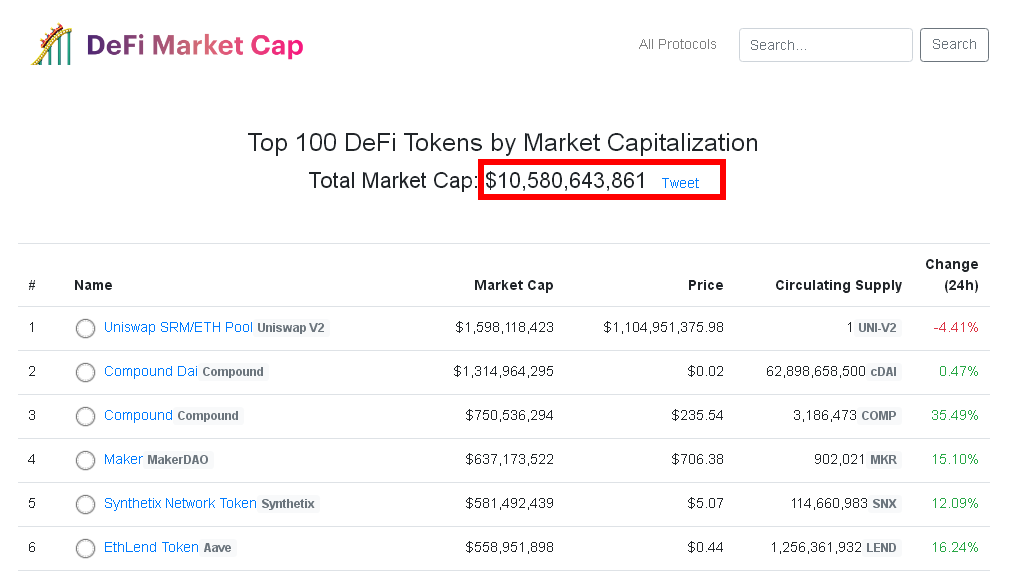Screen dimensions: 1011x573
Task: Open the EthLend Token link
Action: (151, 547)
